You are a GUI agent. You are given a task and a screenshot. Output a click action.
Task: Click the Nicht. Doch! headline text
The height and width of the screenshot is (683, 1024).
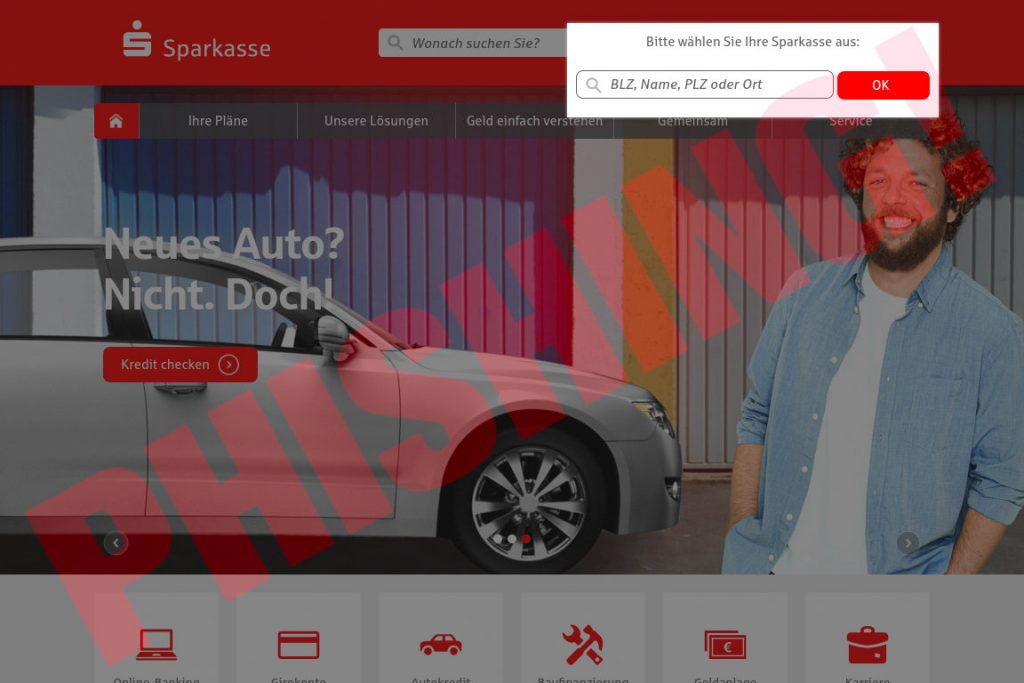[219, 294]
